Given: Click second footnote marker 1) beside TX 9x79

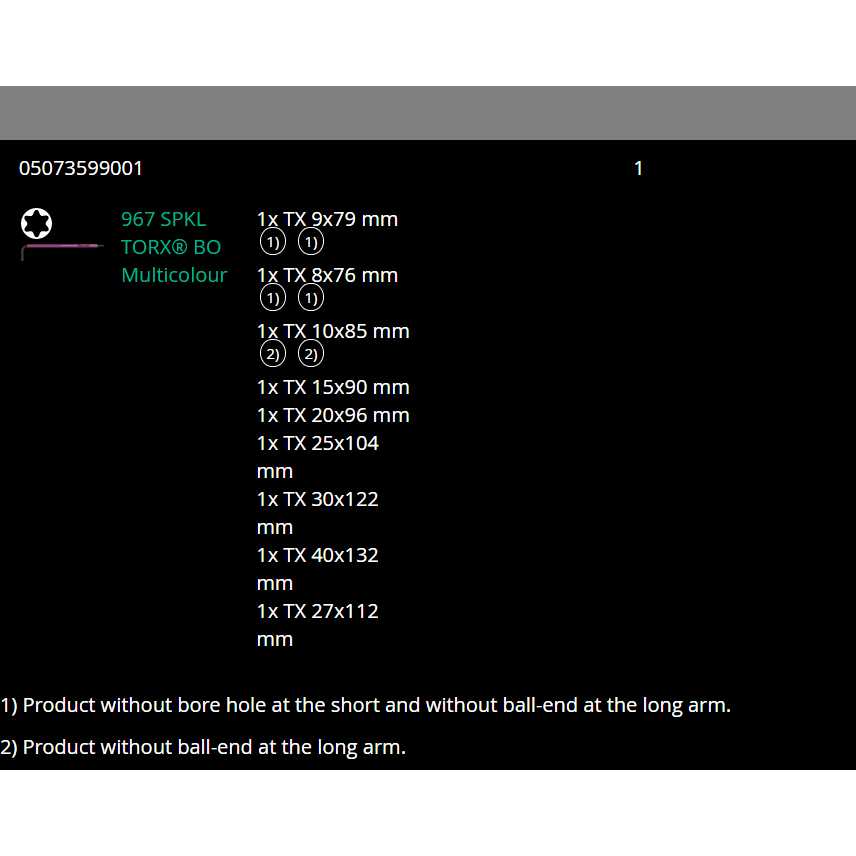Looking at the screenshot, I should (x=310, y=241).
